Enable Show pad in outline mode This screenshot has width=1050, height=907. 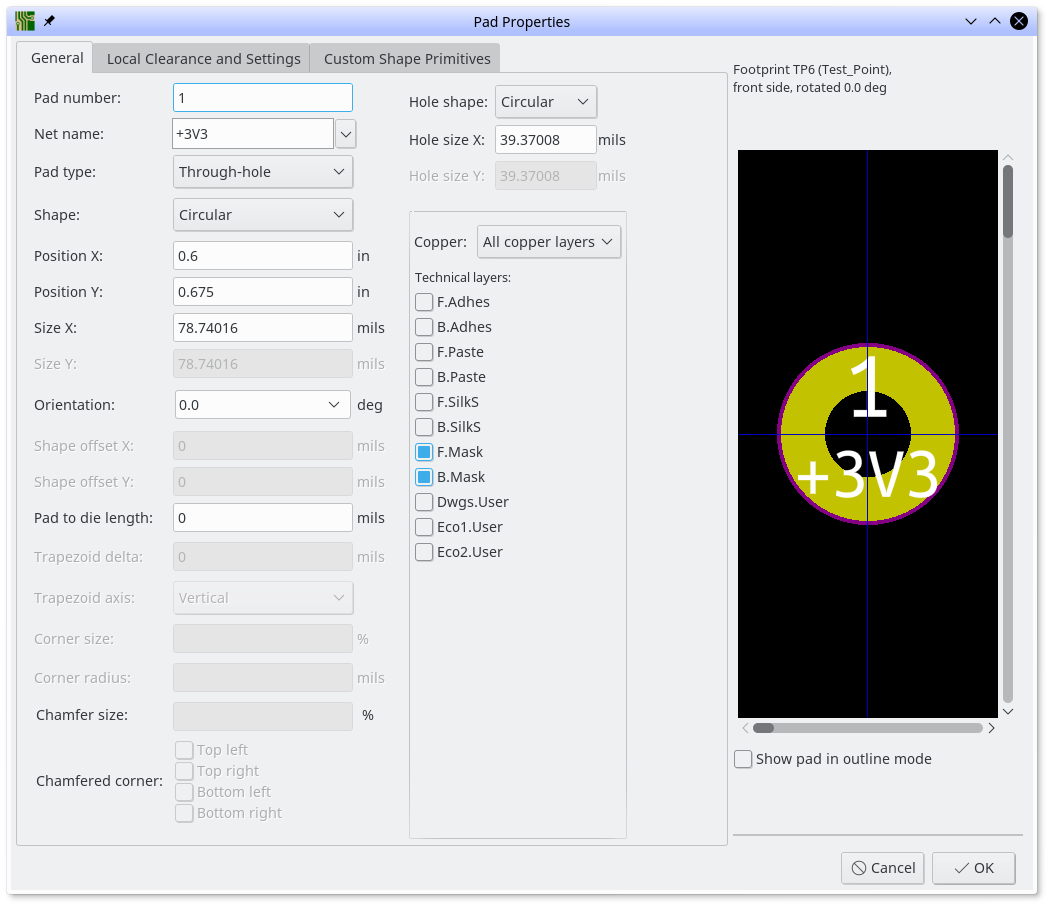pyautogui.click(x=743, y=759)
